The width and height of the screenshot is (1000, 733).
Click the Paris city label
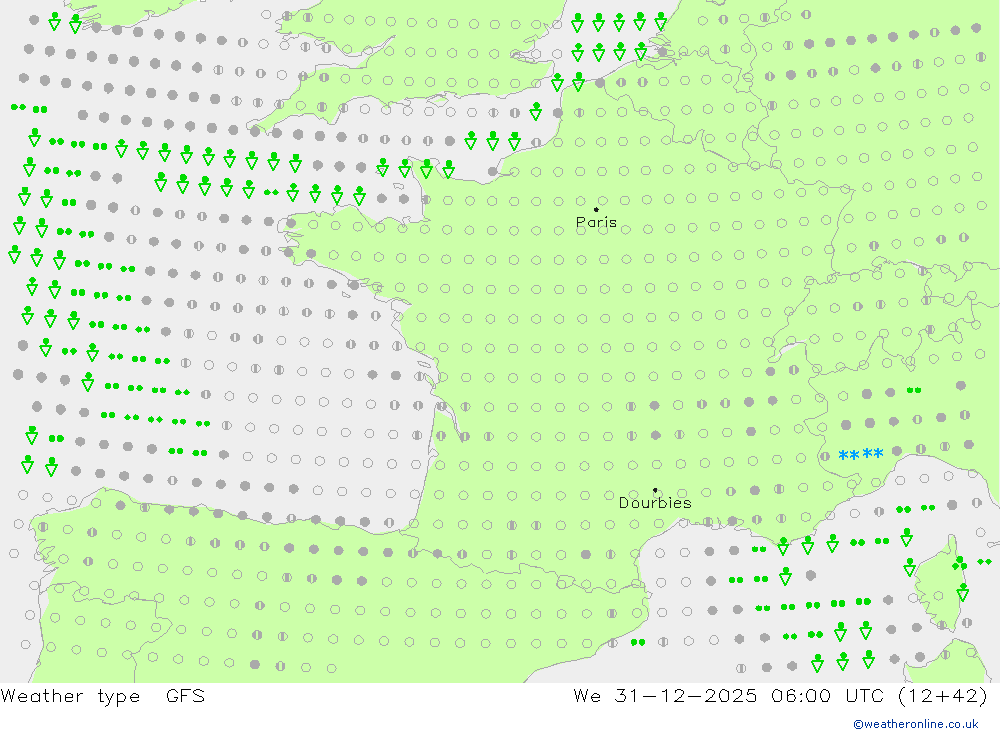click(596, 222)
